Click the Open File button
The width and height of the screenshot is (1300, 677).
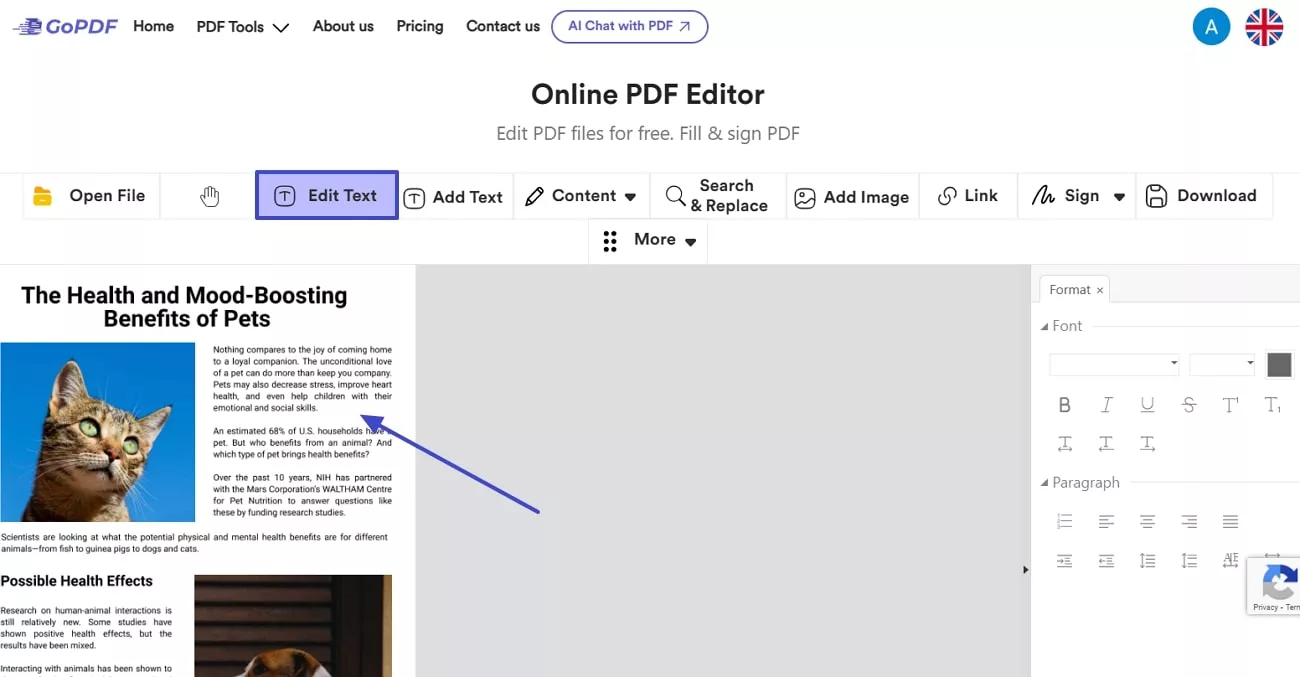[91, 195]
